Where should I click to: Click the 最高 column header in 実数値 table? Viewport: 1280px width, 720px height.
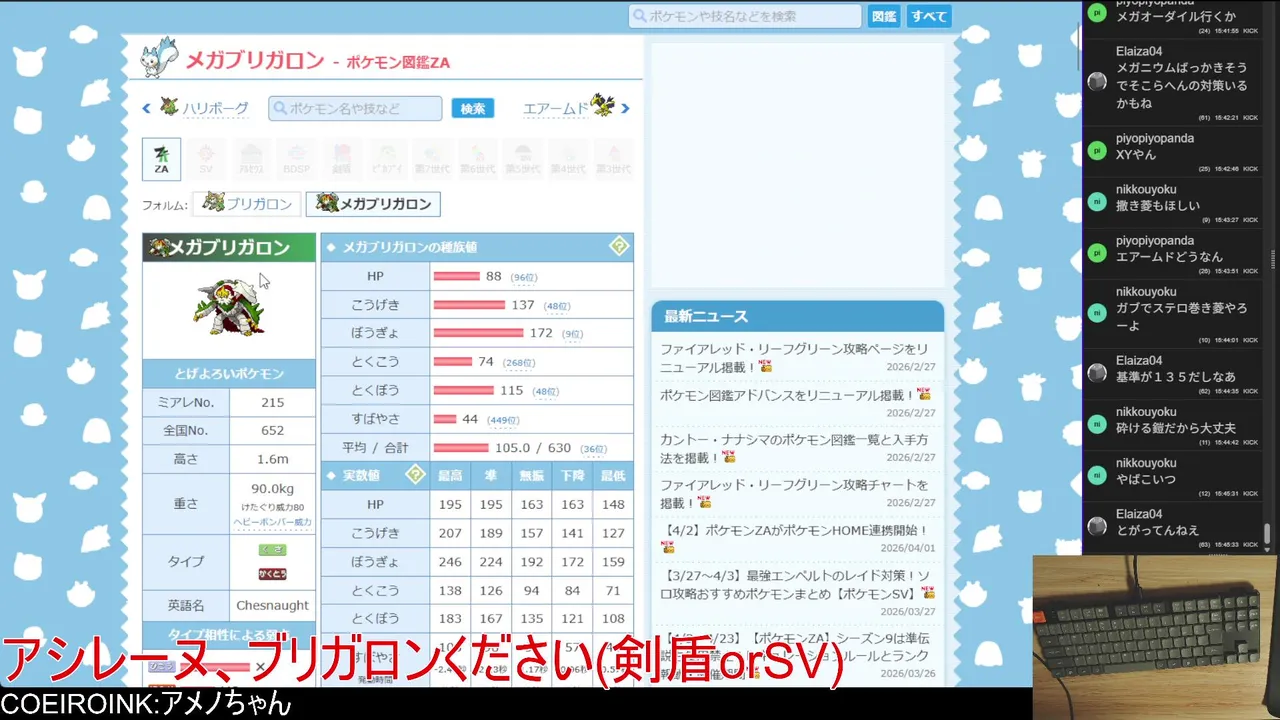point(450,476)
